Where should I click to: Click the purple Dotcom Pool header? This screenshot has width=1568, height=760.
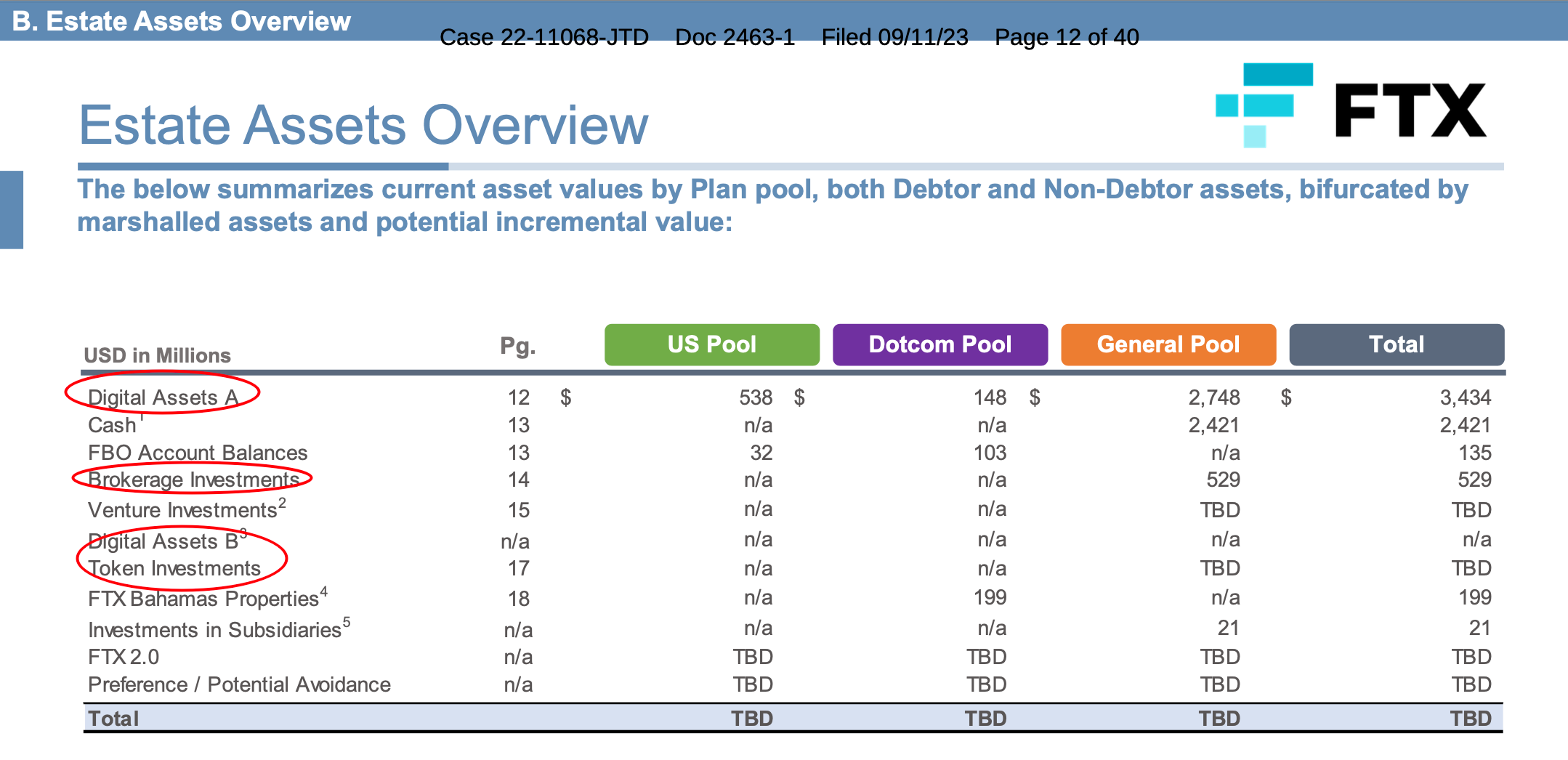point(939,344)
